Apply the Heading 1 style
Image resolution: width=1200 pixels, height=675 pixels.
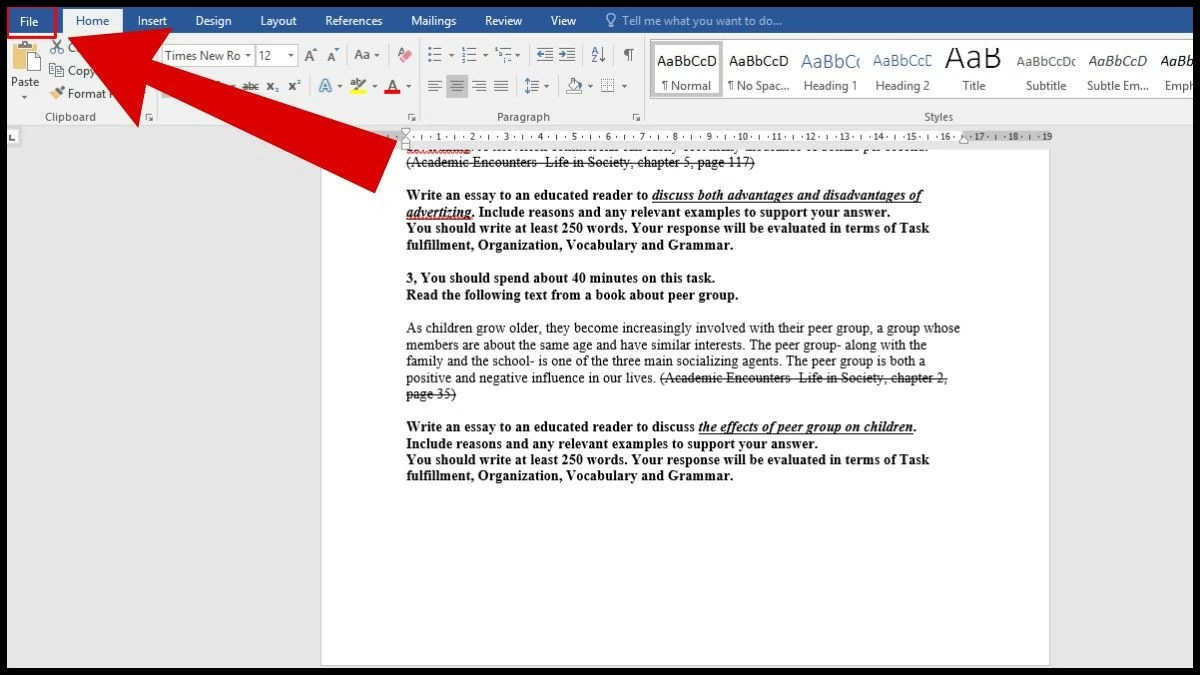click(830, 70)
